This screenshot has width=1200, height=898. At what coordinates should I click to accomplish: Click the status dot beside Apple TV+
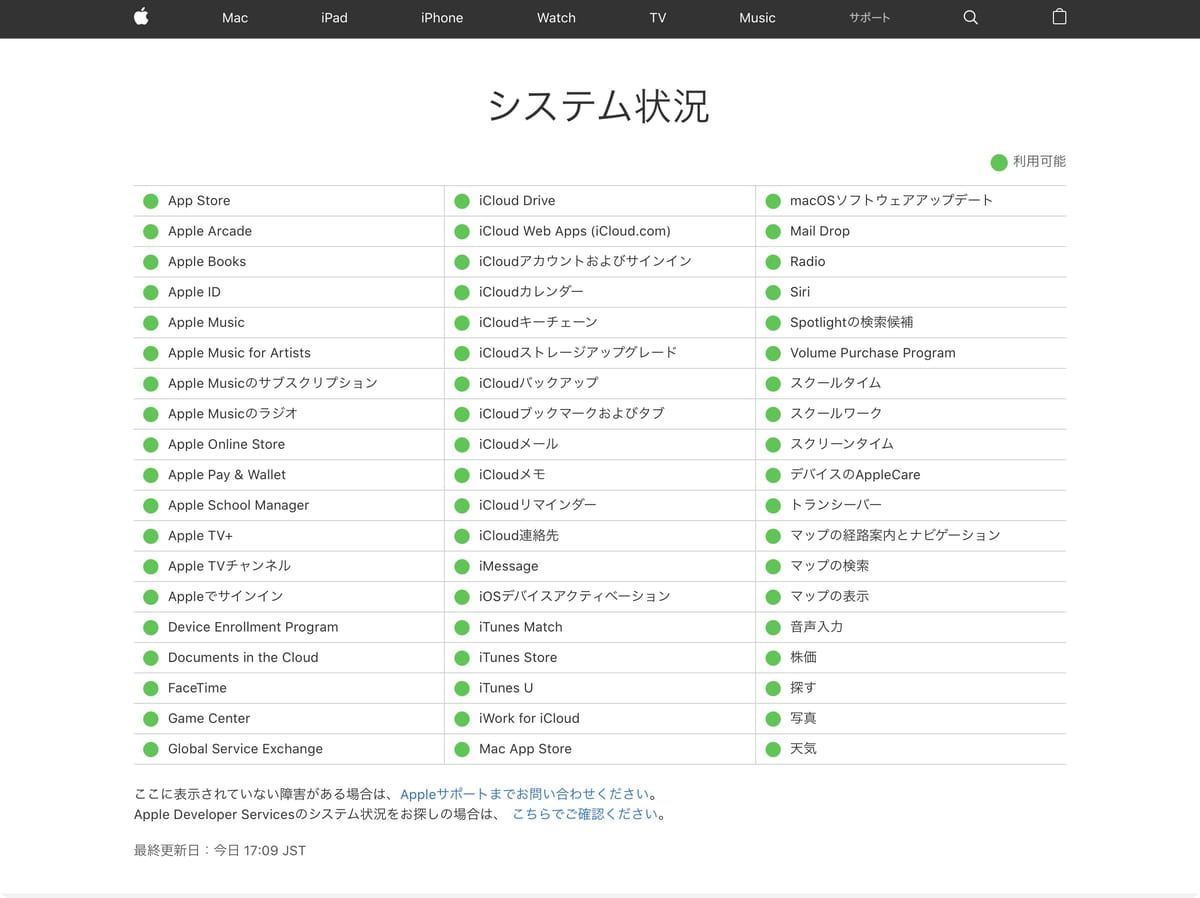click(150, 536)
